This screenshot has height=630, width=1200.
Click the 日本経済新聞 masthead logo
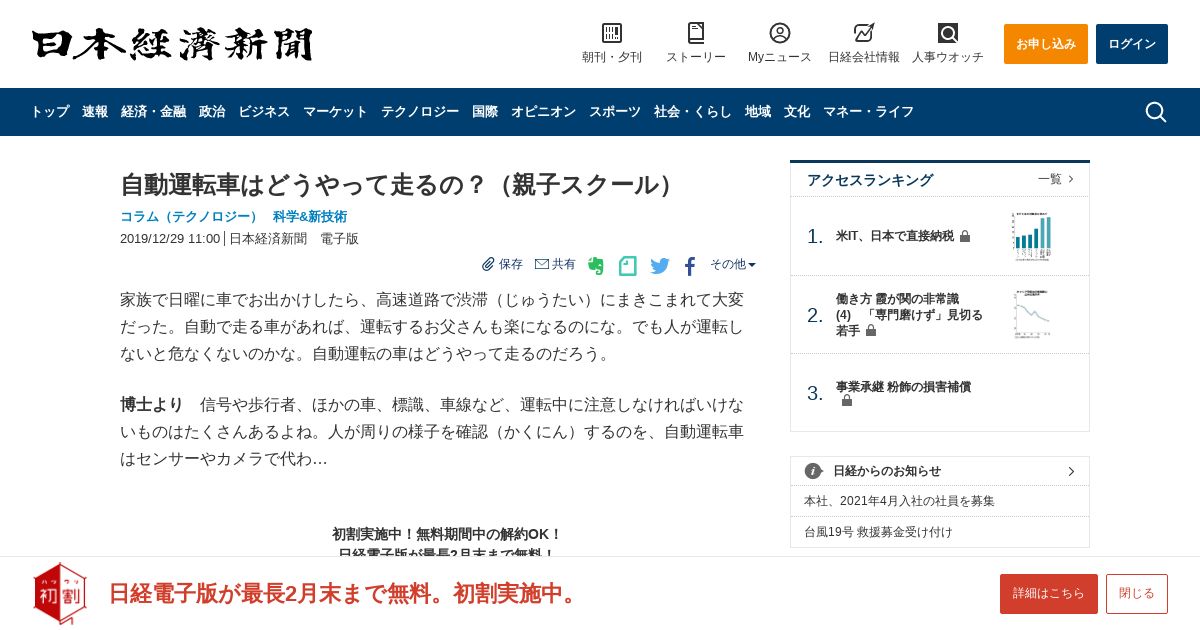point(172,44)
